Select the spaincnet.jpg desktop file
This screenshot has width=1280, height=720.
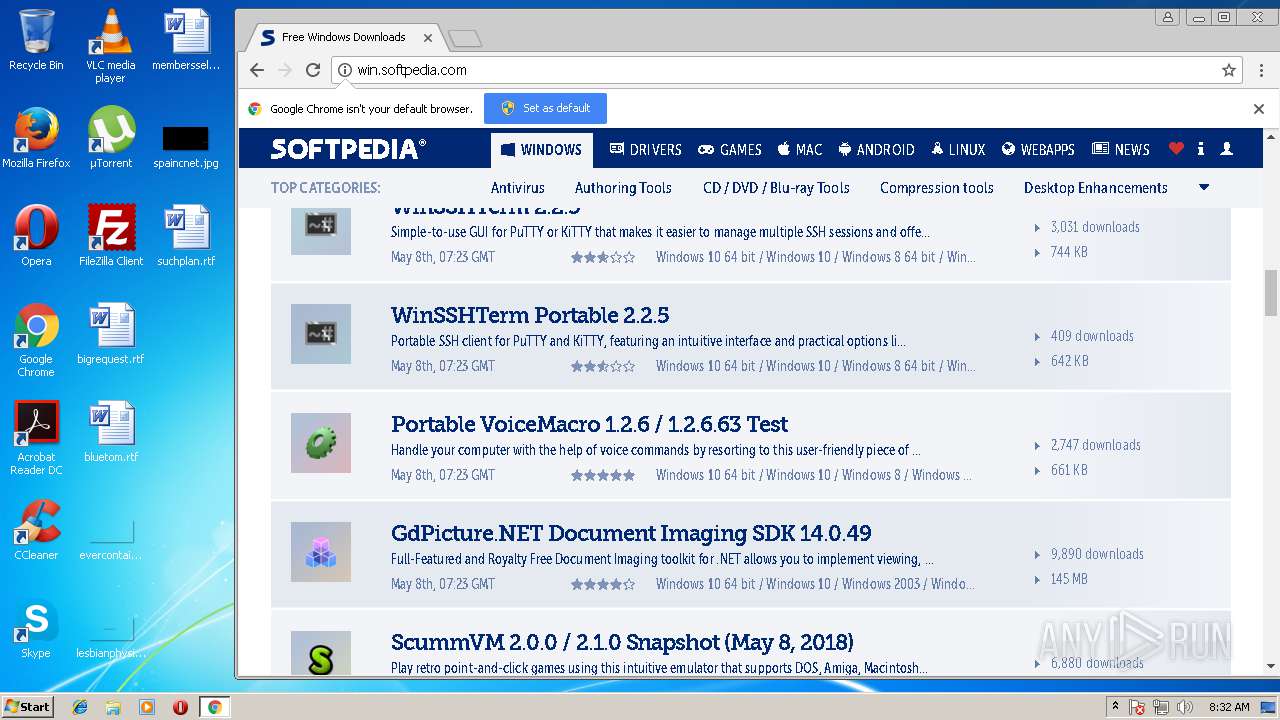[185, 146]
